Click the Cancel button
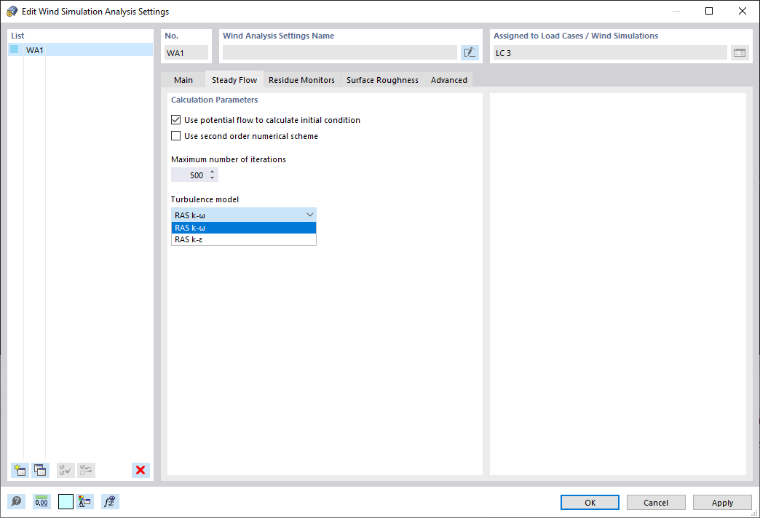Image resolution: width=760 pixels, height=518 pixels. coord(656,502)
